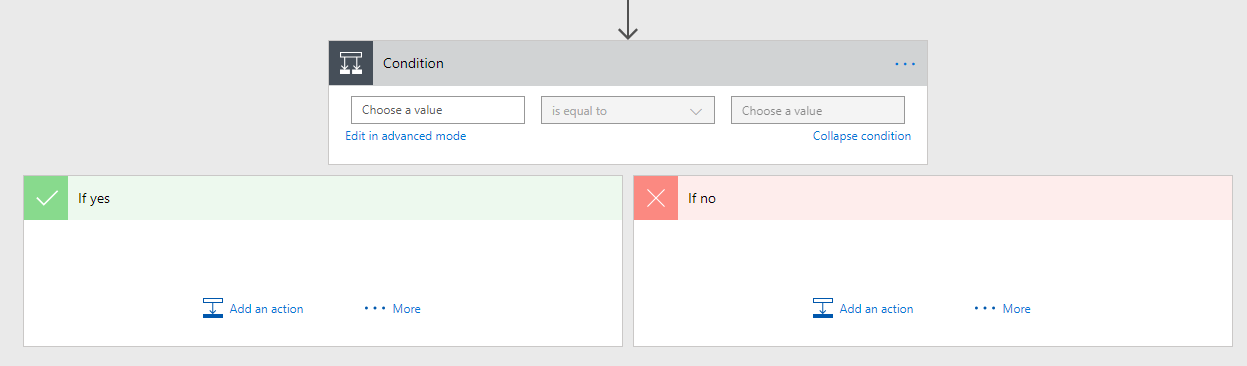The image size is (1247, 366).
Task: Click the green checkmark icon of If yes
Action: 46,198
